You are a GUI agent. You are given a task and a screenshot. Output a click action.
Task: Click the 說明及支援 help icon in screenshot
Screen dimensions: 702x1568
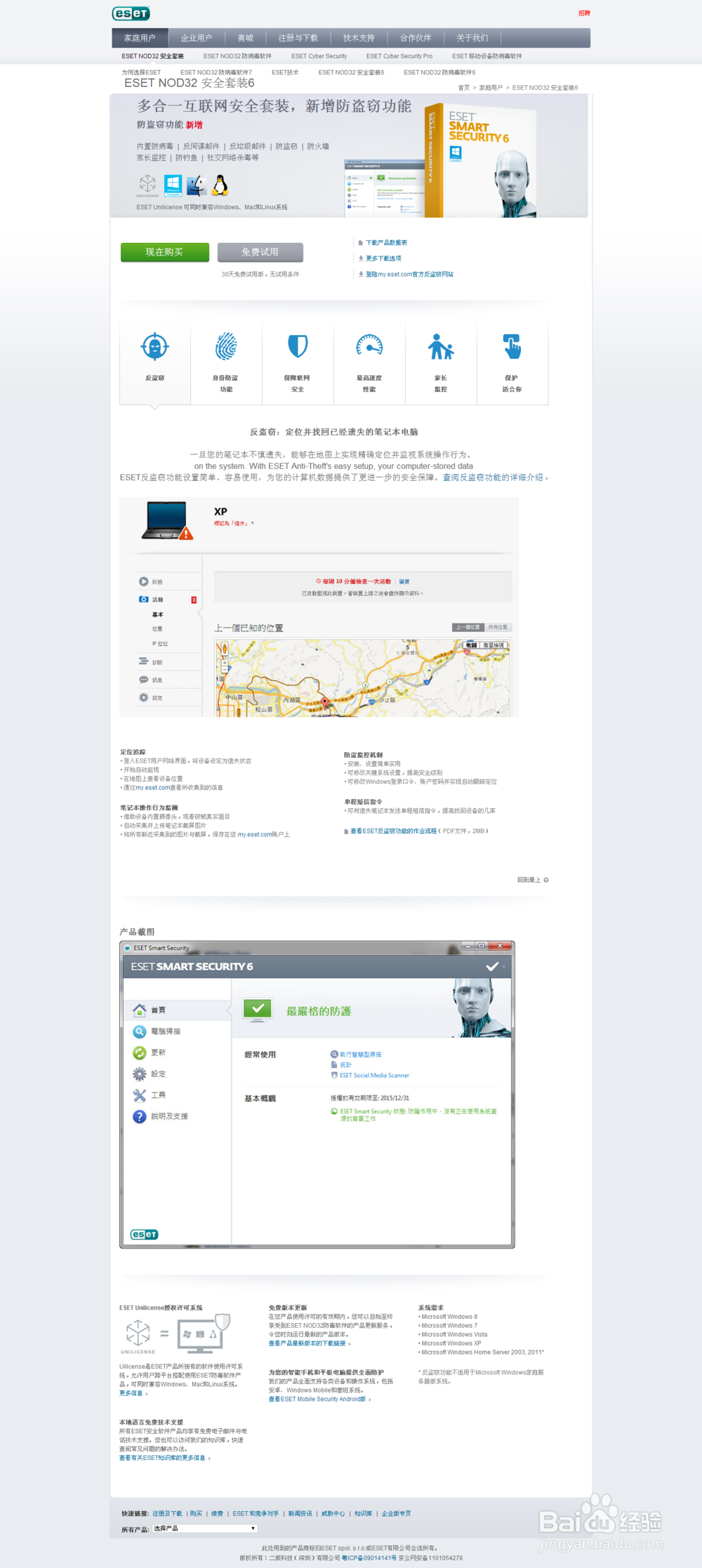(x=140, y=1116)
